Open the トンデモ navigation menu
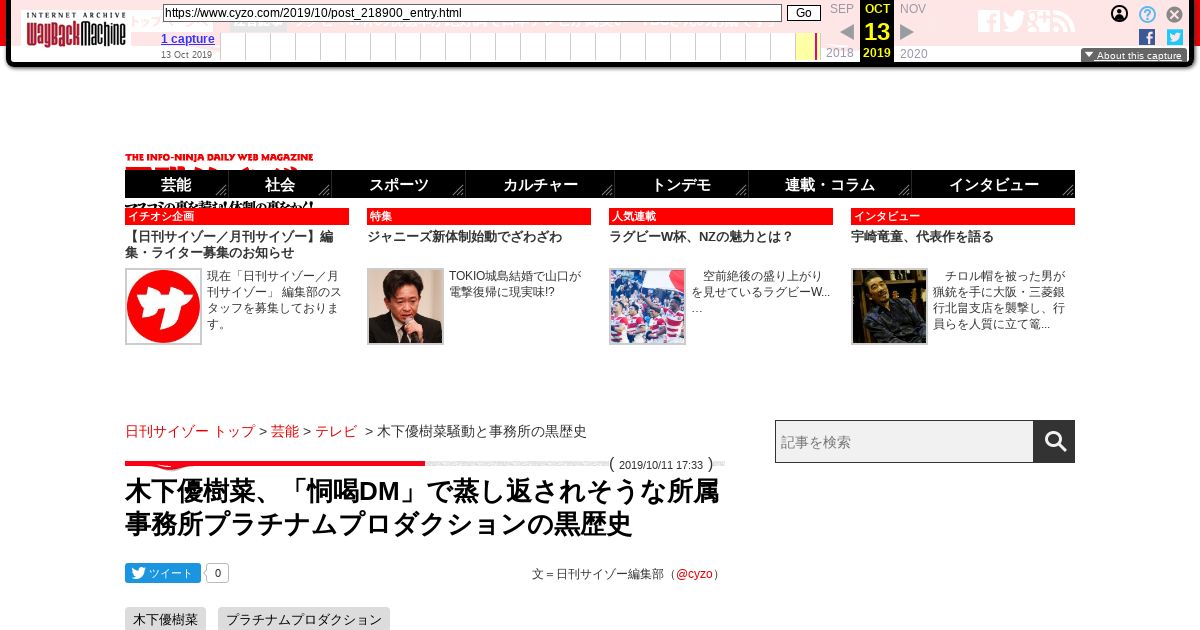 pyautogui.click(x=681, y=184)
